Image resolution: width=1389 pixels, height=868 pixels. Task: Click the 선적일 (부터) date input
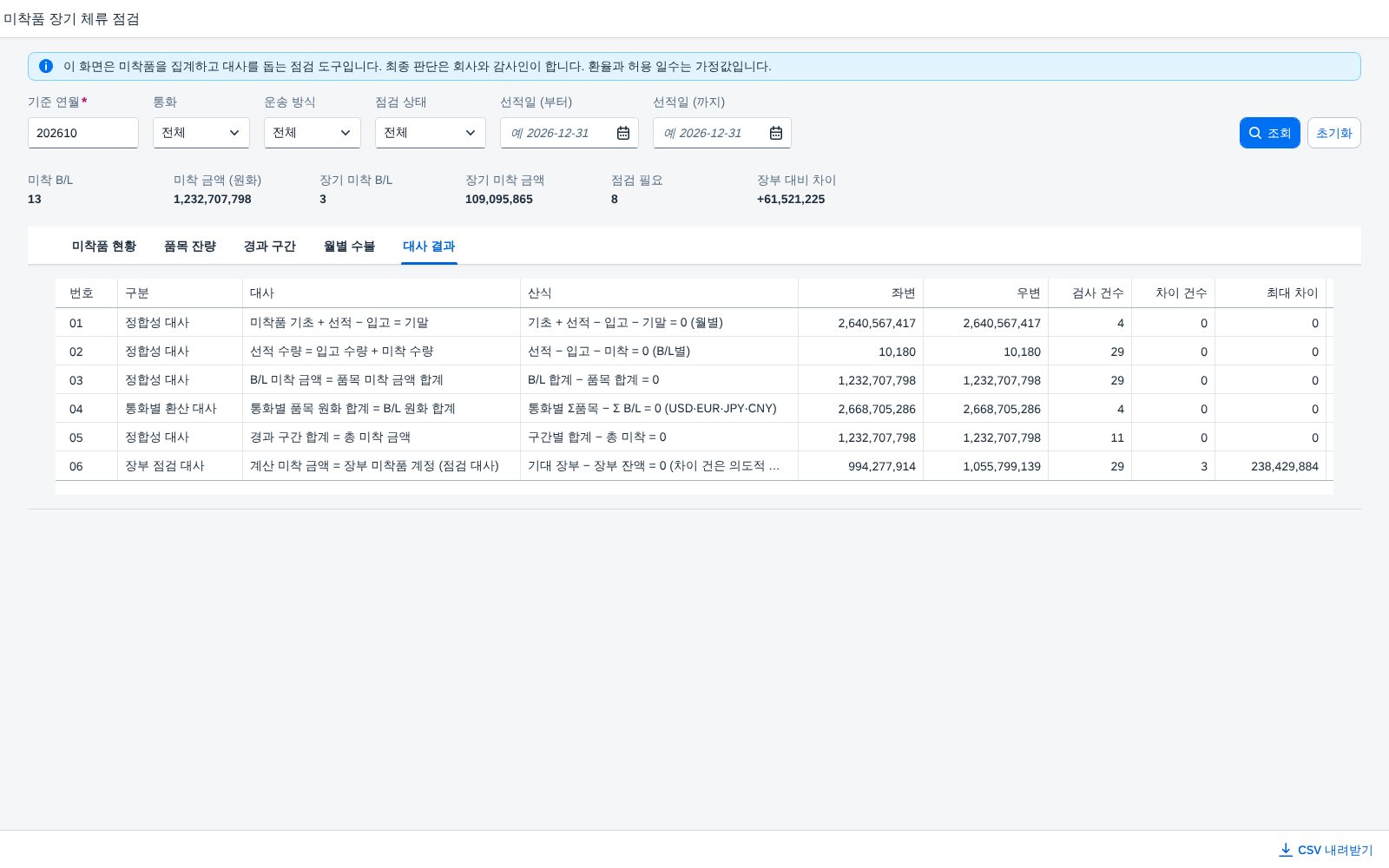[569, 133]
